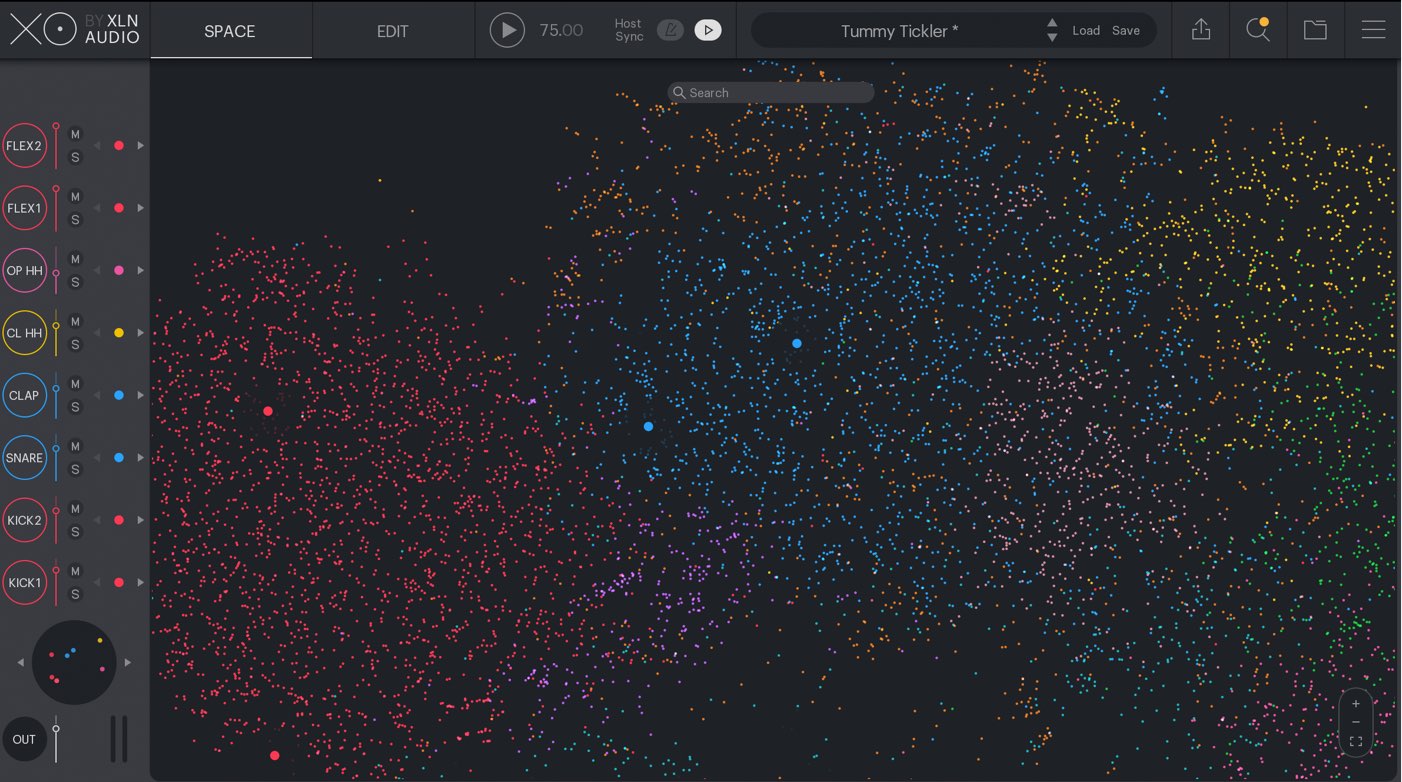Mute the CLAP channel

click(x=75, y=384)
